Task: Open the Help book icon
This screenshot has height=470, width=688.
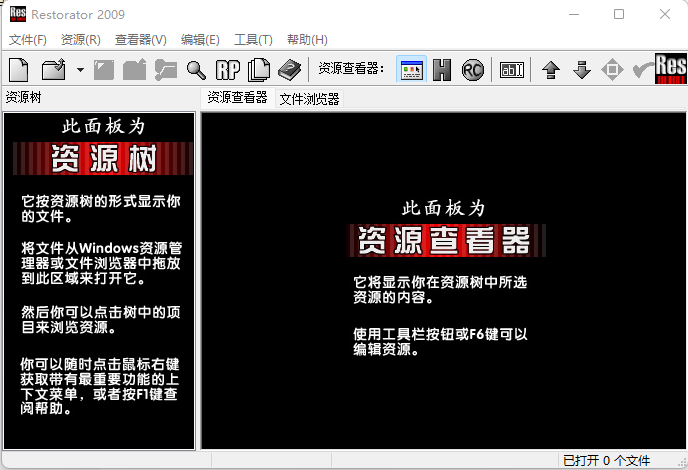Action: click(290, 70)
